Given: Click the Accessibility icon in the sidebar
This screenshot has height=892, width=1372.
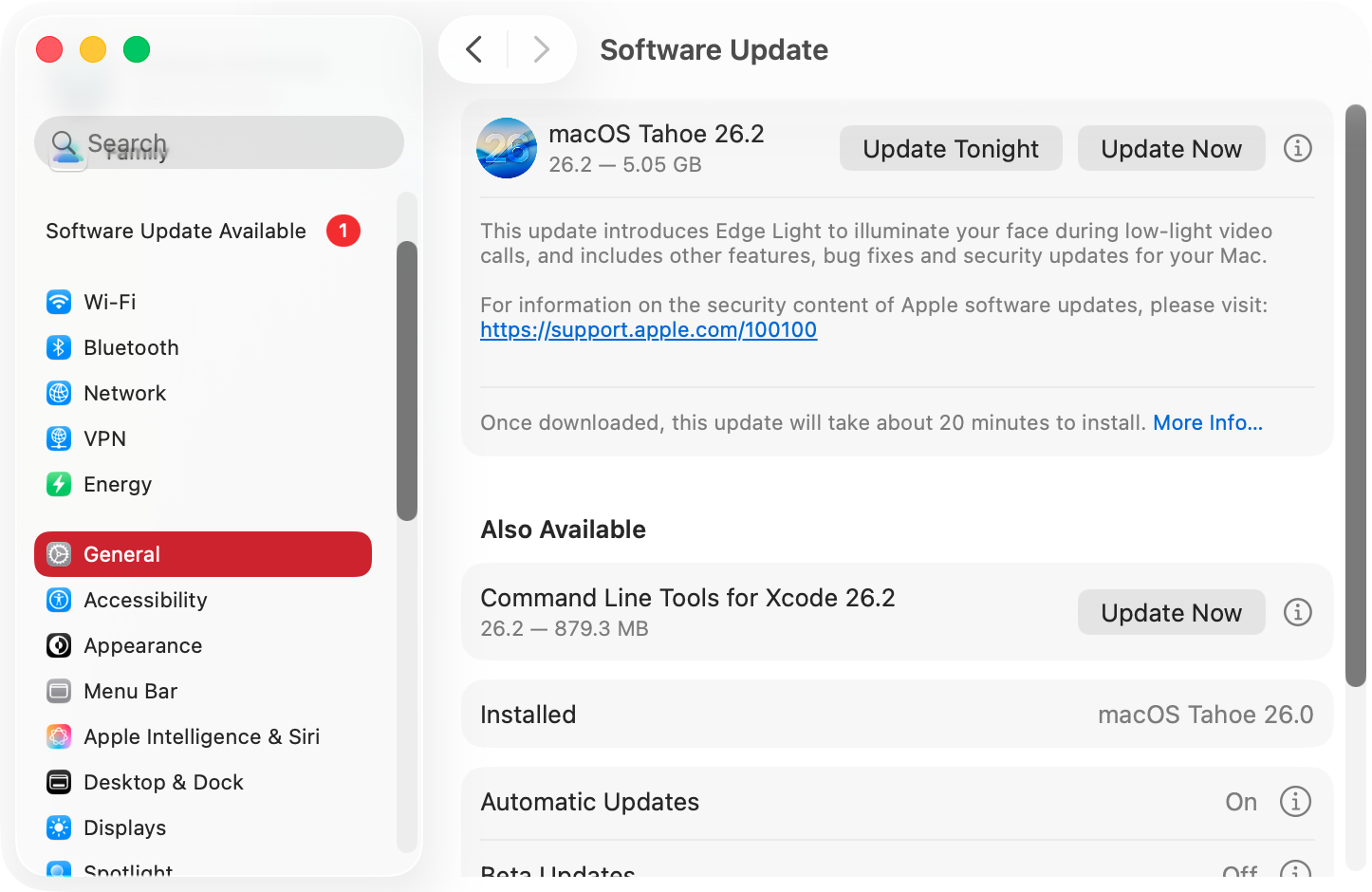Looking at the screenshot, I should 59,600.
